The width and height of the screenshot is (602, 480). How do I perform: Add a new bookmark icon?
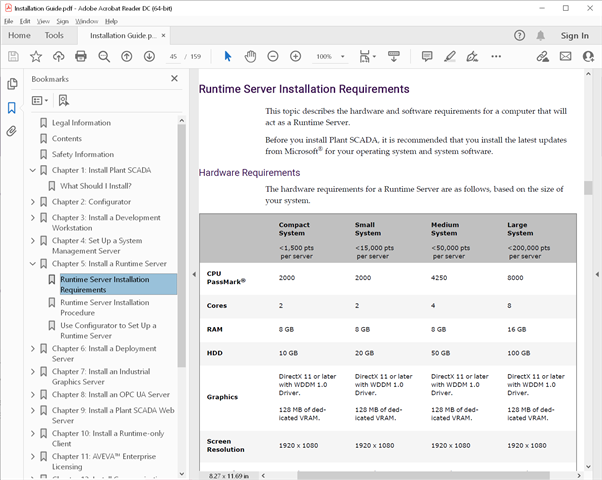[63, 101]
